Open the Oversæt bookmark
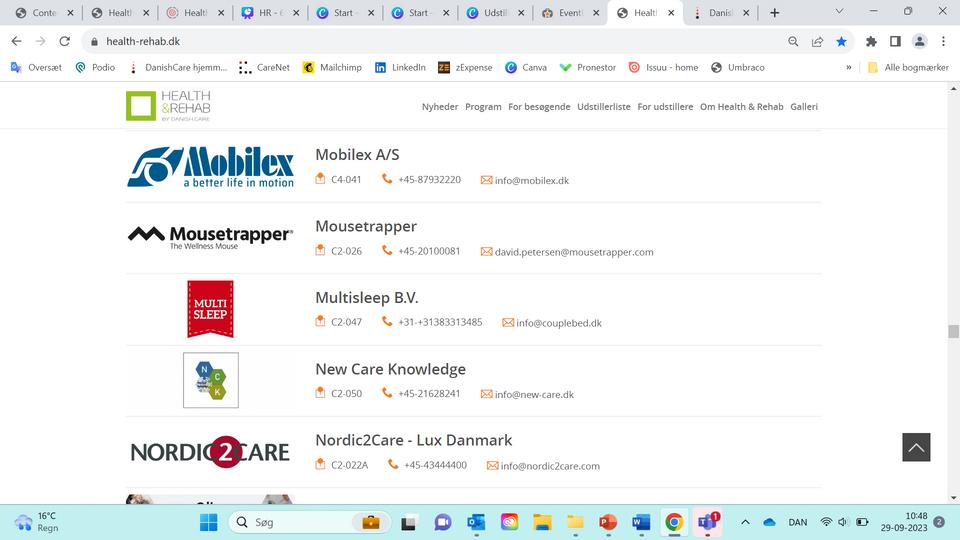Screen dimensions: 960x540 pyautogui.click(x=36, y=67)
